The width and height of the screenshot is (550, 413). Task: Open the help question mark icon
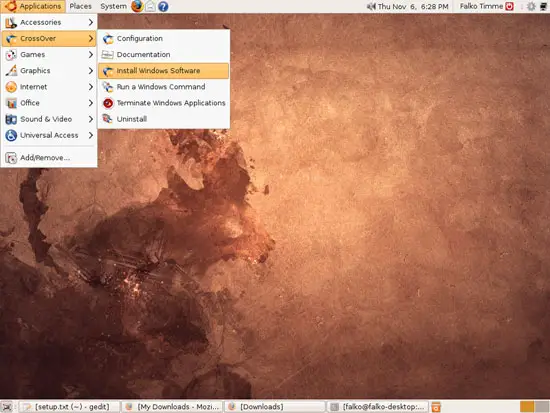point(163,6)
